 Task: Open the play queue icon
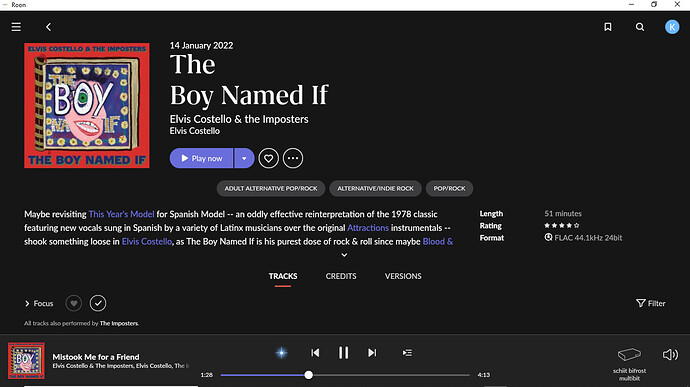(x=407, y=353)
